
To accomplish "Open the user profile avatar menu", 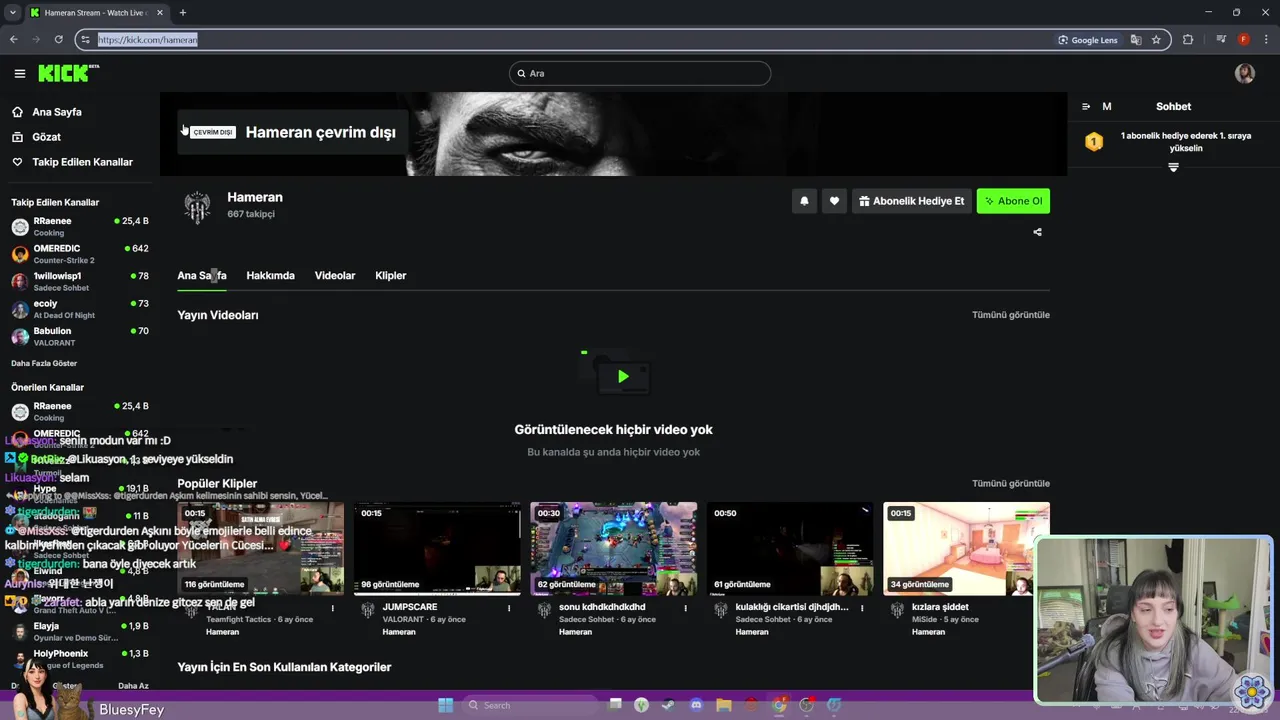I will pos(1245,73).
